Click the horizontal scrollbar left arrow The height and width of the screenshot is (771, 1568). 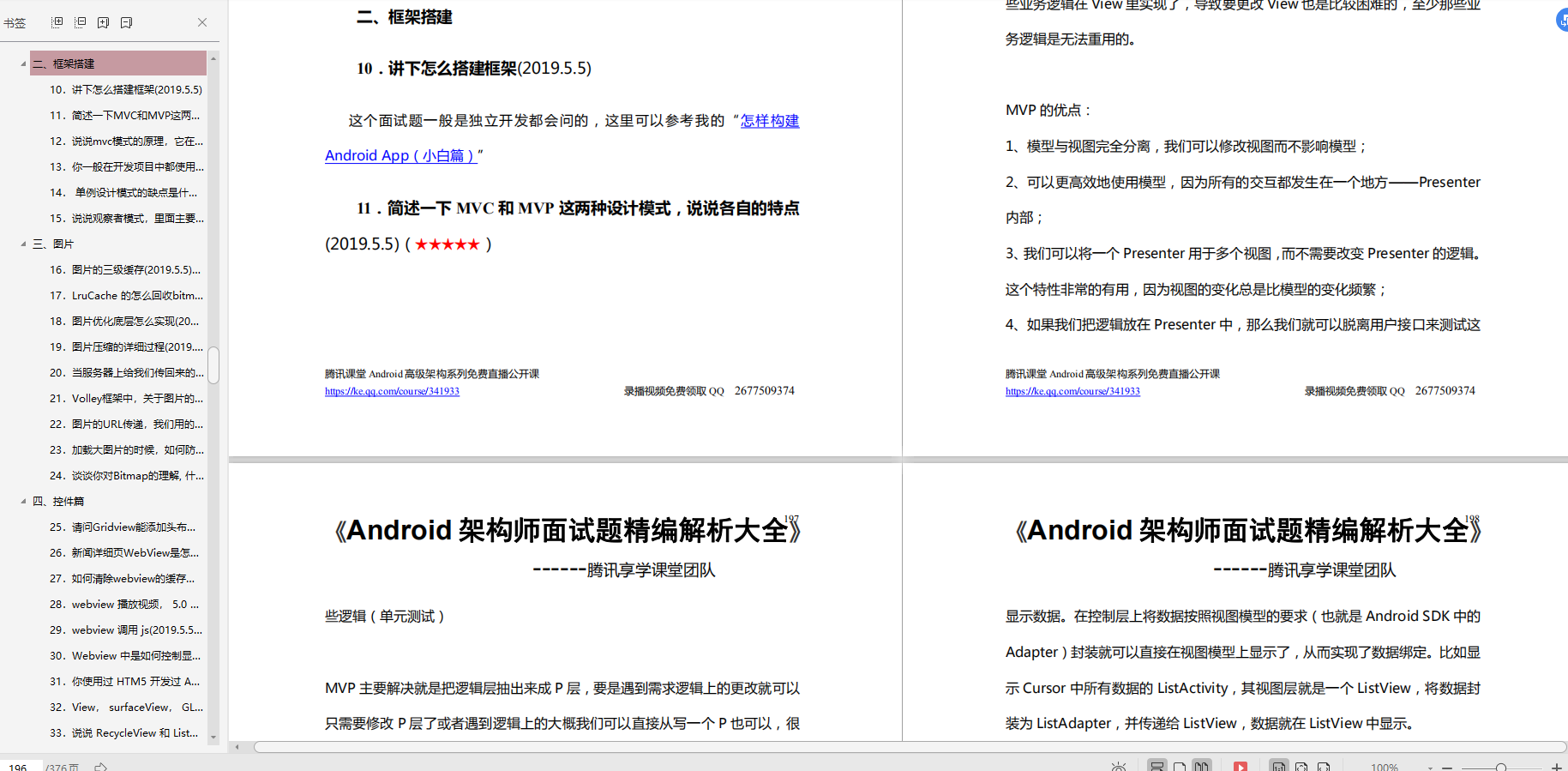point(237,747)
